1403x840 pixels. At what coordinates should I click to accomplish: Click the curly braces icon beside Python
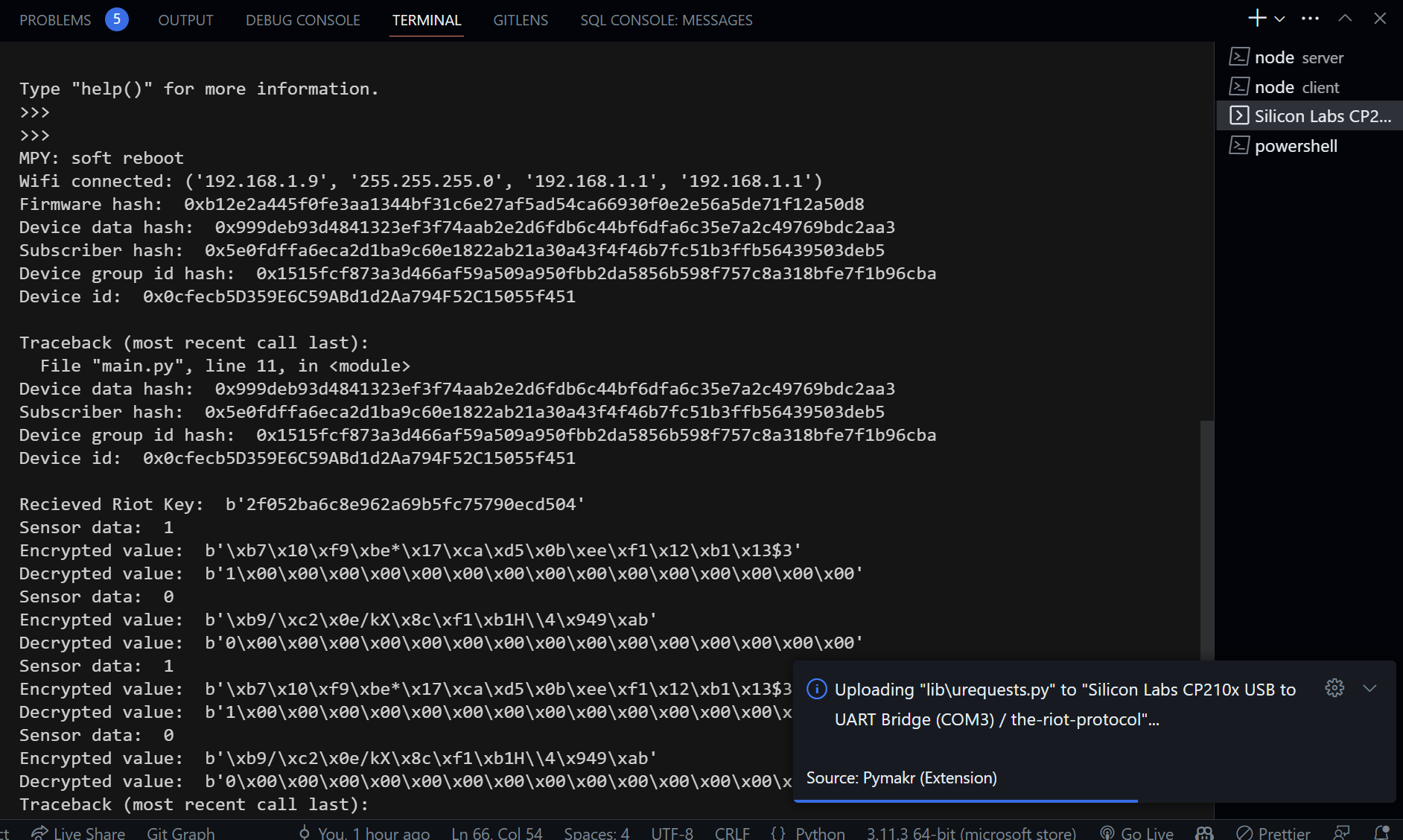pos(778,833)
